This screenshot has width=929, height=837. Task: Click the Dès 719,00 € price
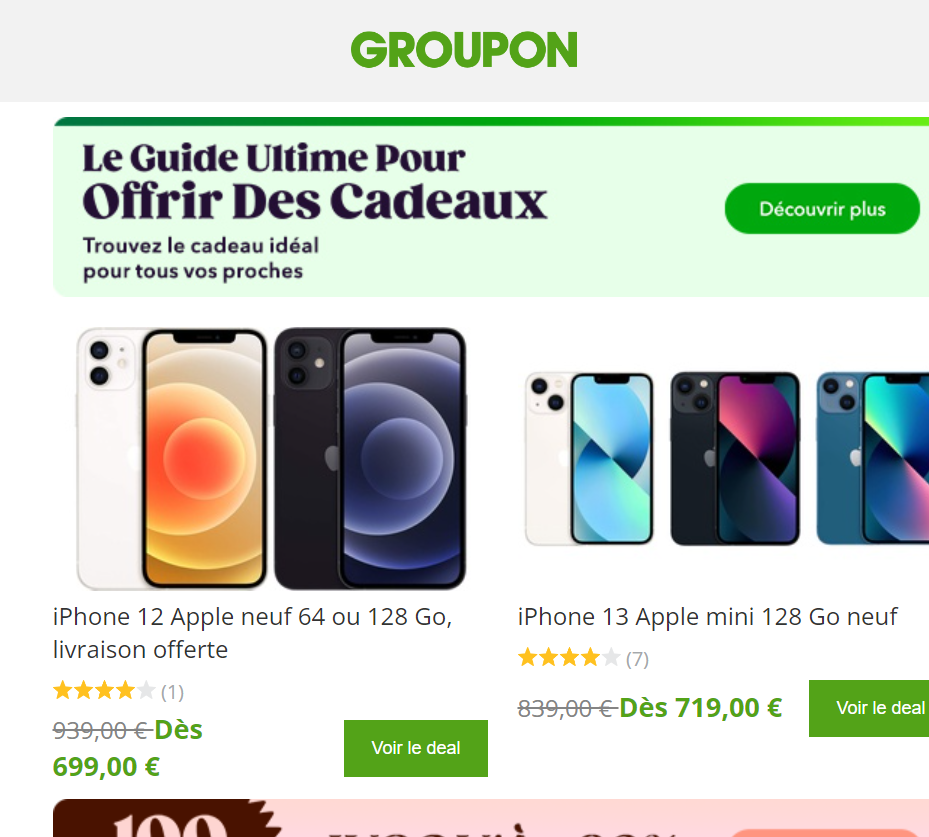(x=701, y=708)
